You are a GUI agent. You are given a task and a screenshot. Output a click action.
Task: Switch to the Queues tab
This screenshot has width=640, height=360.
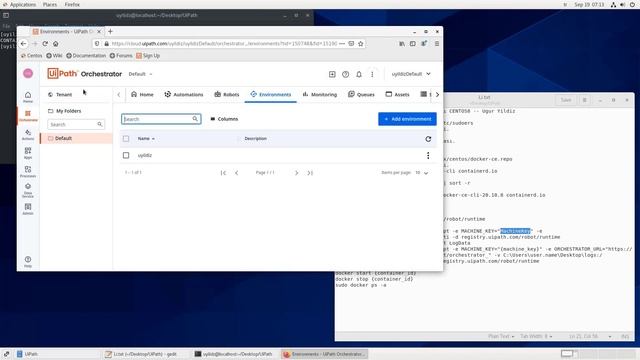(x=361, y=94)
